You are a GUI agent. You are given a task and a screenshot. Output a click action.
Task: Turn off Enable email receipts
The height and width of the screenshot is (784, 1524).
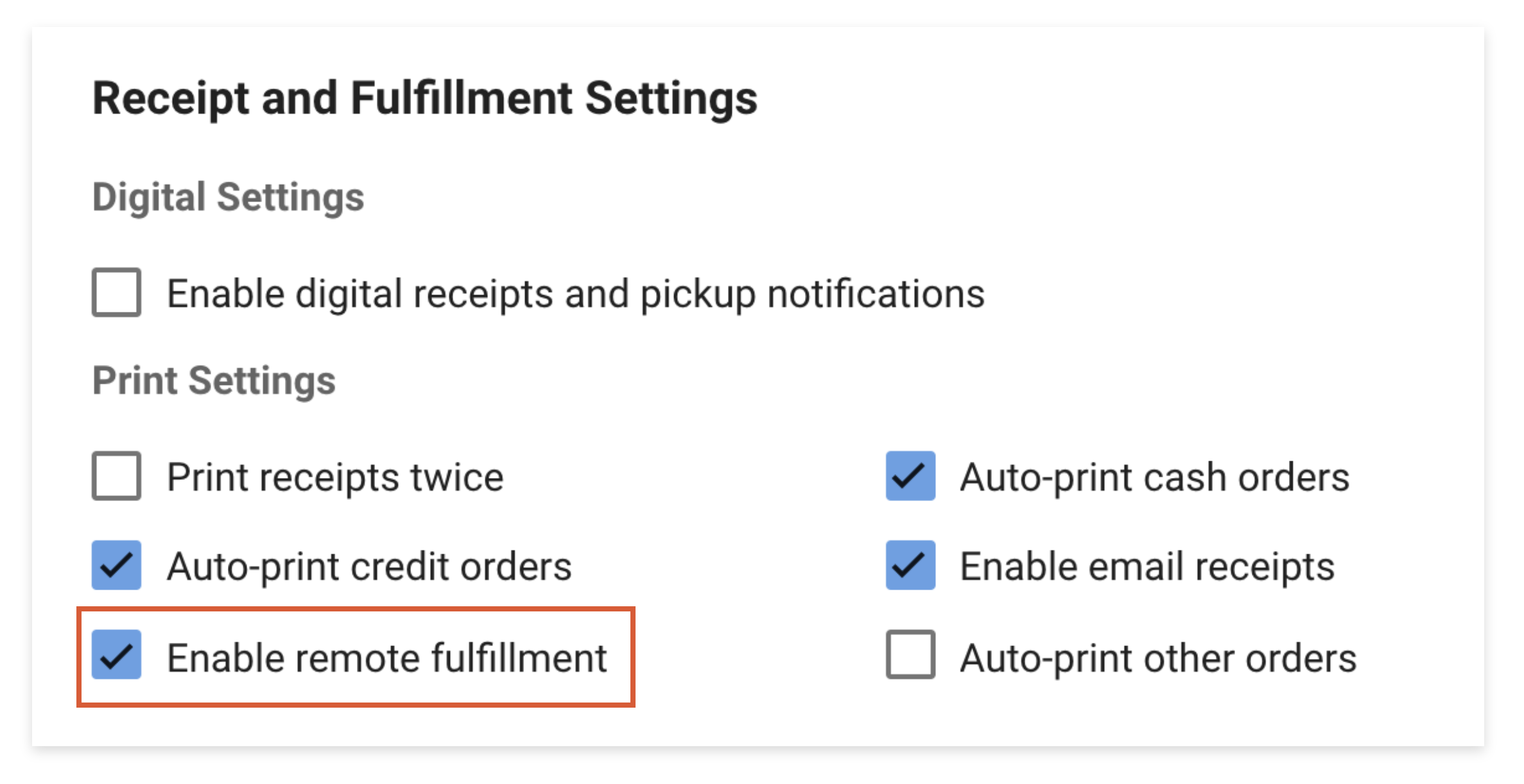(x=910, y=566)
